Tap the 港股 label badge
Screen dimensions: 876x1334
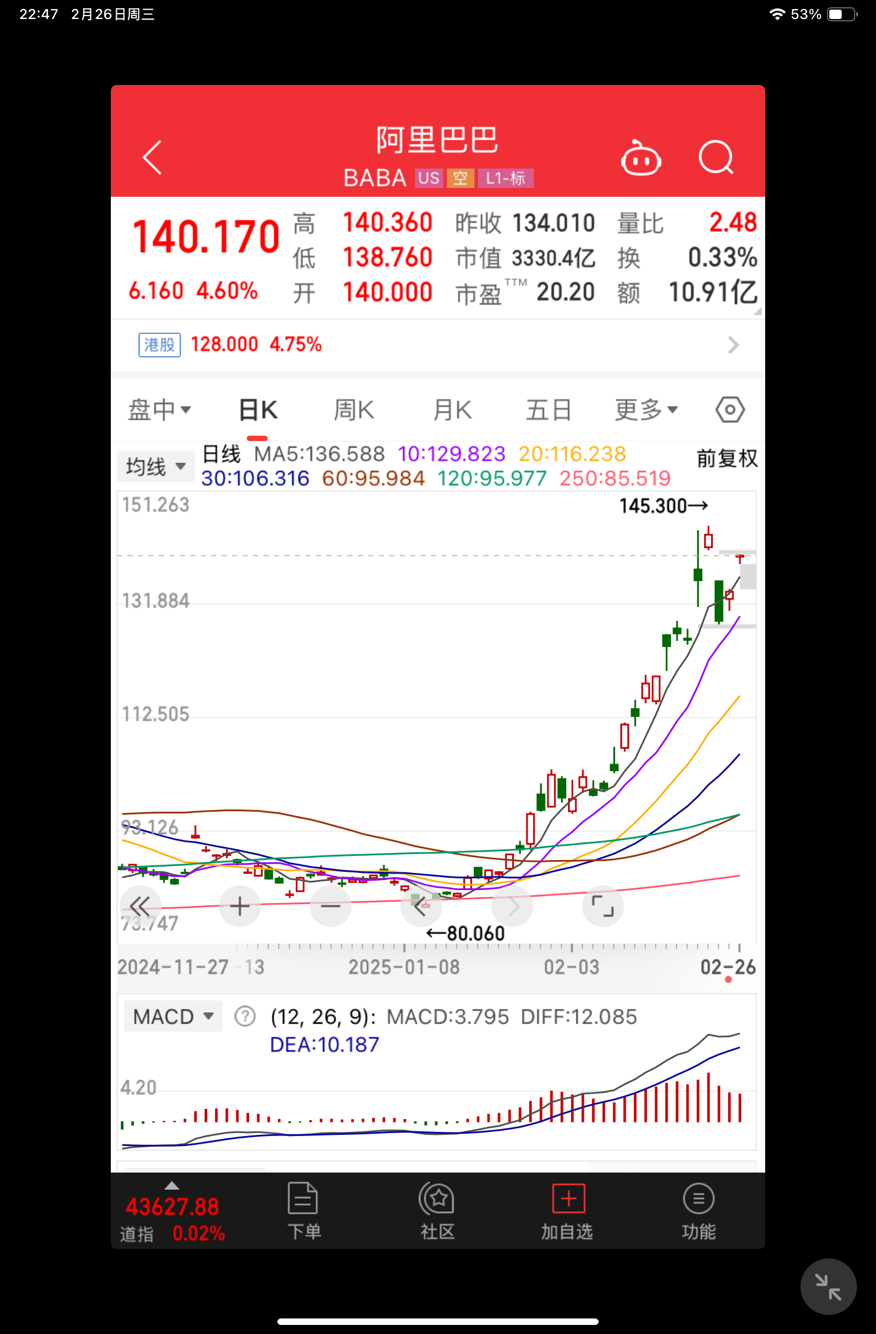159,345
